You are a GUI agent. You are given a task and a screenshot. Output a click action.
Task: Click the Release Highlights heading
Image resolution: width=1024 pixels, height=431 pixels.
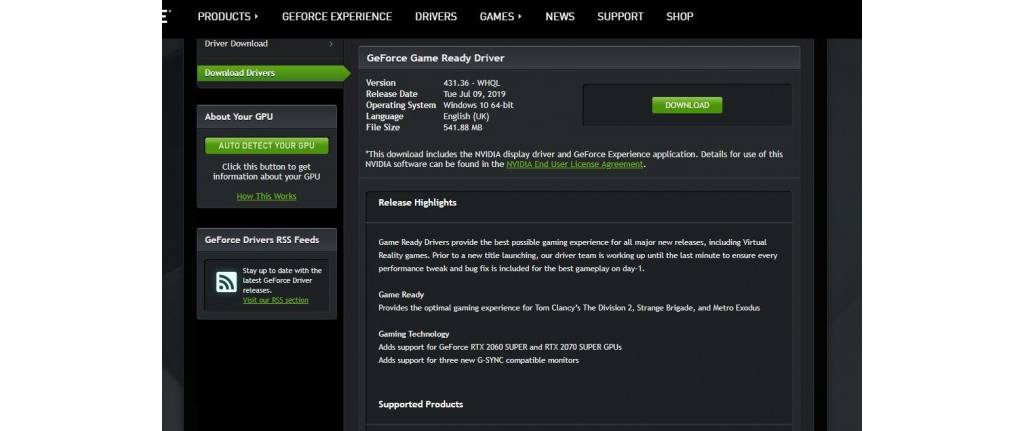(417, 202)
